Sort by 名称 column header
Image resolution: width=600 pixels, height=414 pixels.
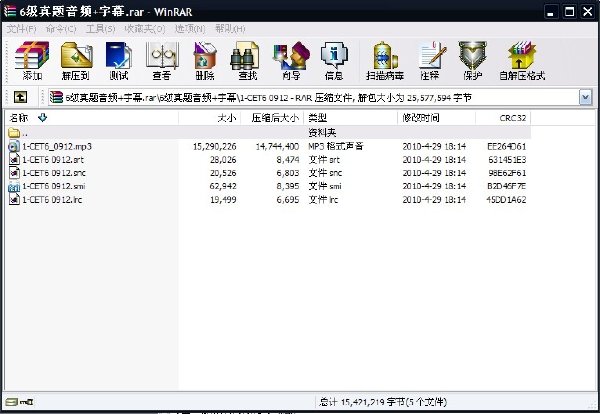[92, 118]
